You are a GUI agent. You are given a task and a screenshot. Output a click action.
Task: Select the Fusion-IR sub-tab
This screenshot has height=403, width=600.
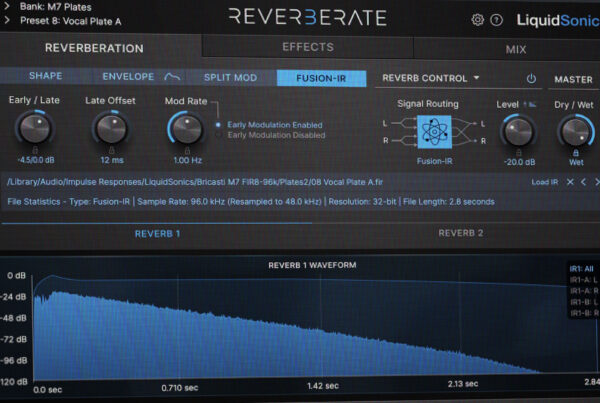[321, 78]
